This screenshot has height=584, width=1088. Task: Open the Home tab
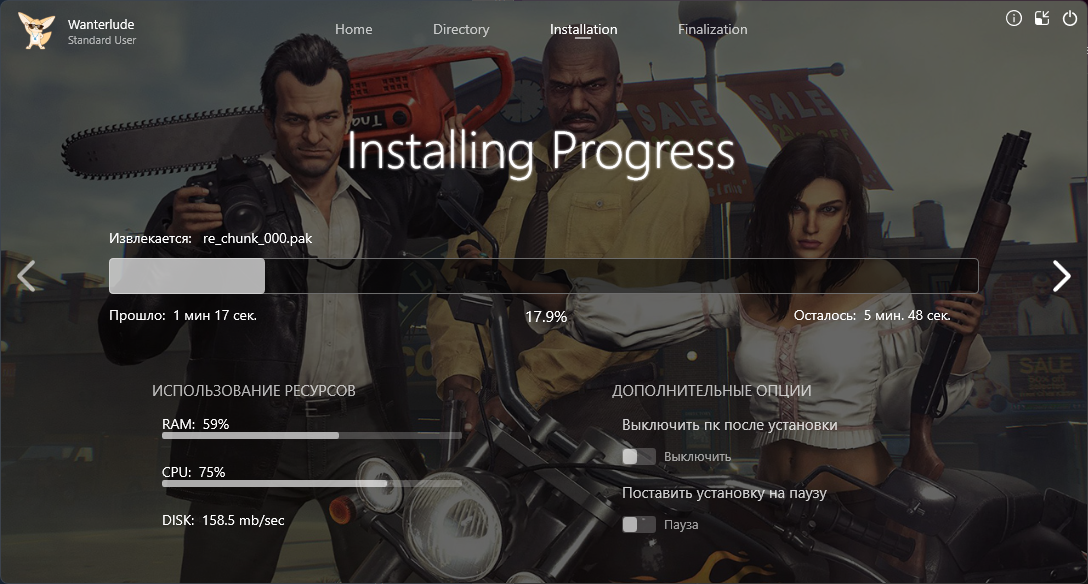[353, 29]
